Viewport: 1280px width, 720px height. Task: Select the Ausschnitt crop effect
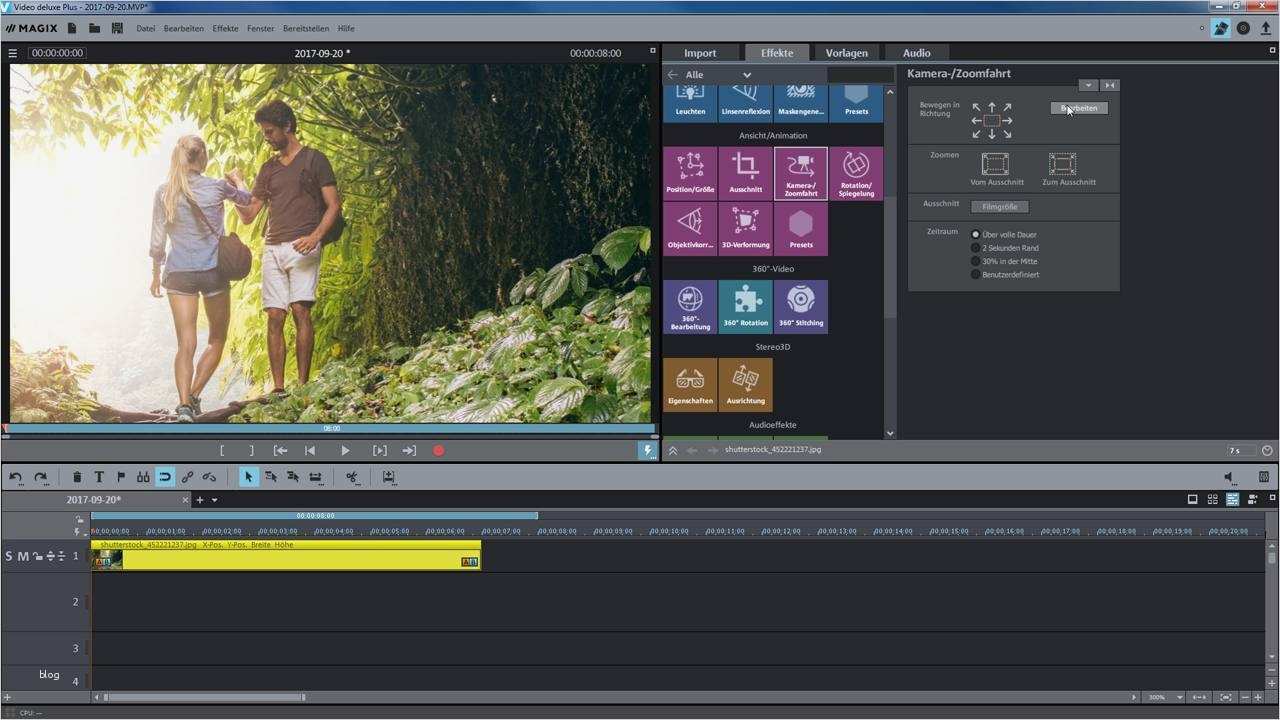click(x=745, y=172)
